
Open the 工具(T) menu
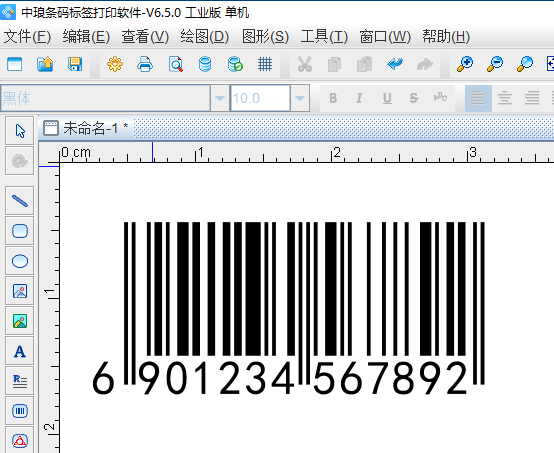324,36
